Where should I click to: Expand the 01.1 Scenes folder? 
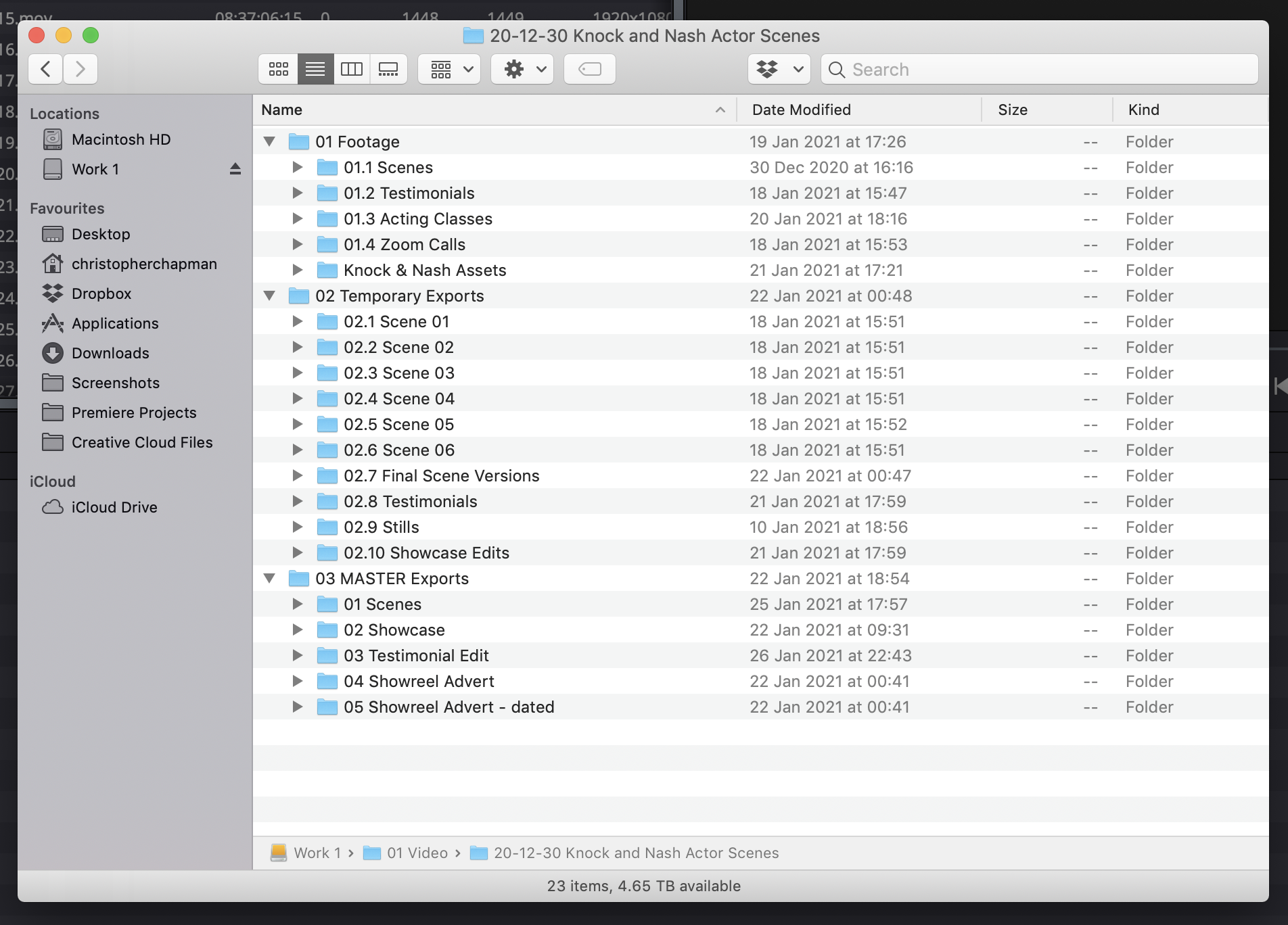297,168
